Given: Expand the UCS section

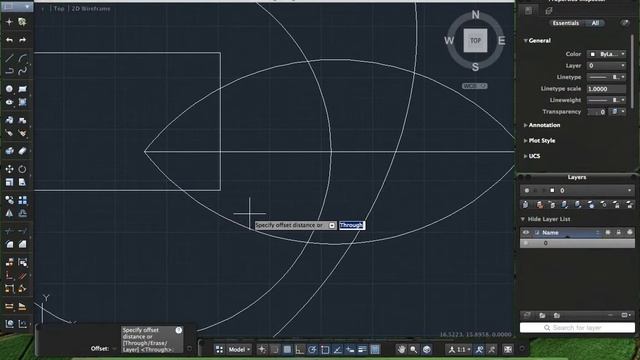Looking at the screenshot, I should tap(526, 156).
